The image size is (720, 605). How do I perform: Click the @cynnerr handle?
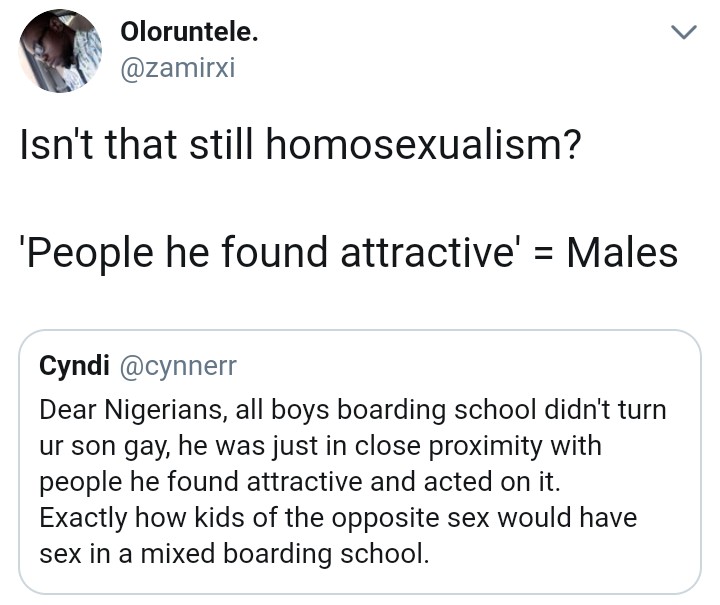178,366
